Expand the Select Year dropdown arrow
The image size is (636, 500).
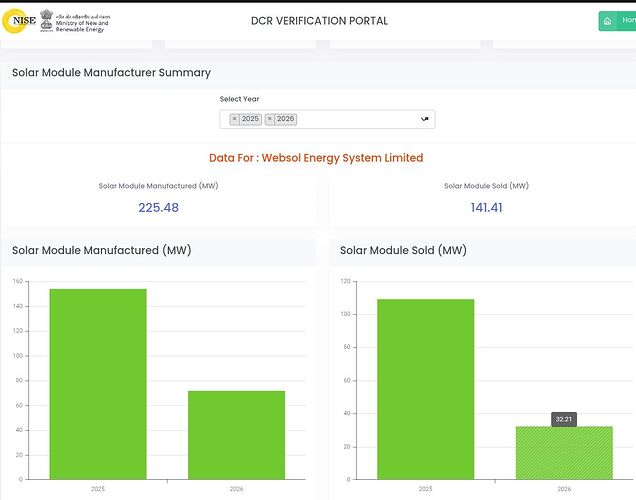coord(425,119)
